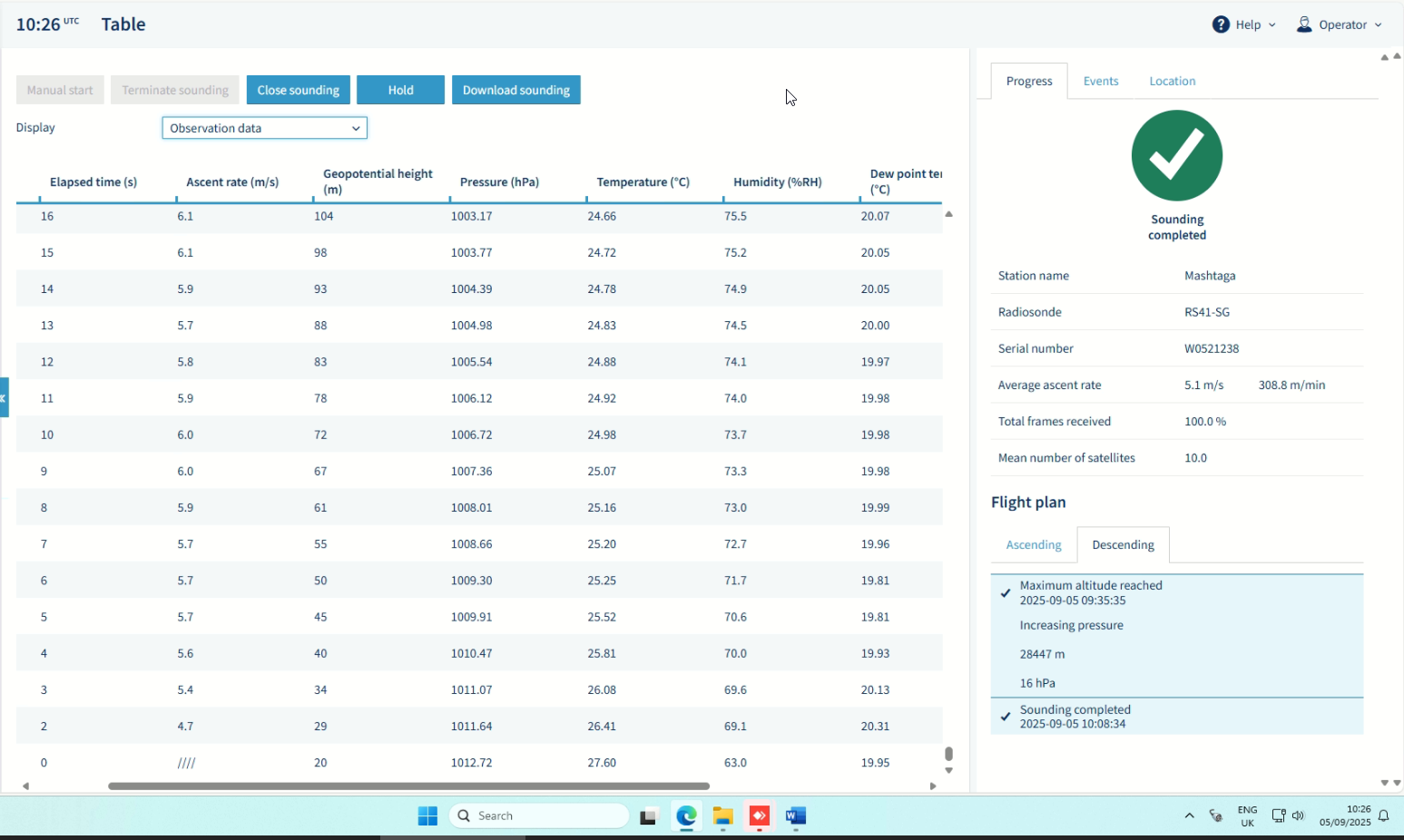Image resolution: width=1404 pixels, height=840 pixels.
Task: Click the table's horizontal scrollbar thumb
Action: coord(408,786)
